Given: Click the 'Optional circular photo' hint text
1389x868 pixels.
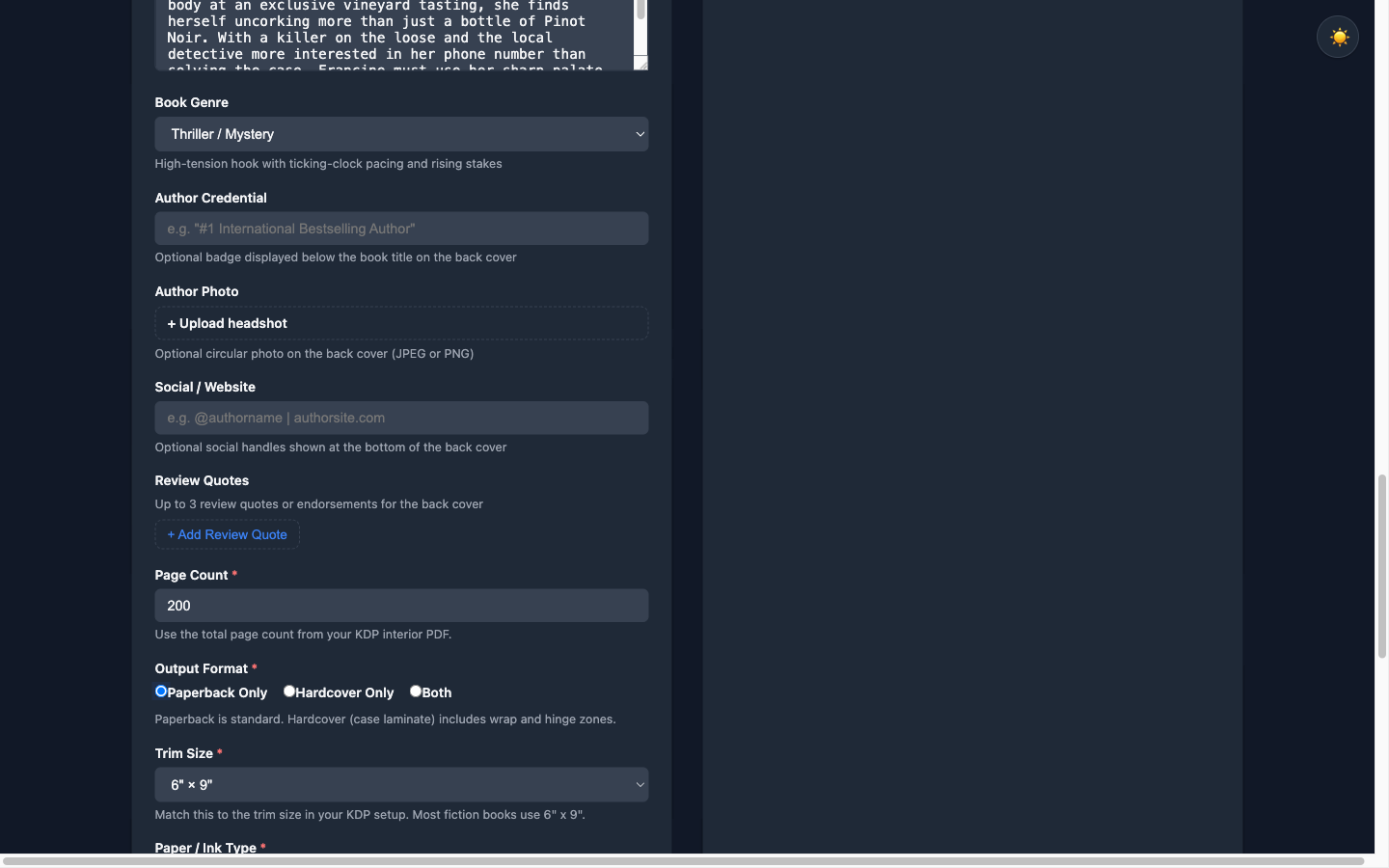Looking at the screenshot, I should coord(313,354).
